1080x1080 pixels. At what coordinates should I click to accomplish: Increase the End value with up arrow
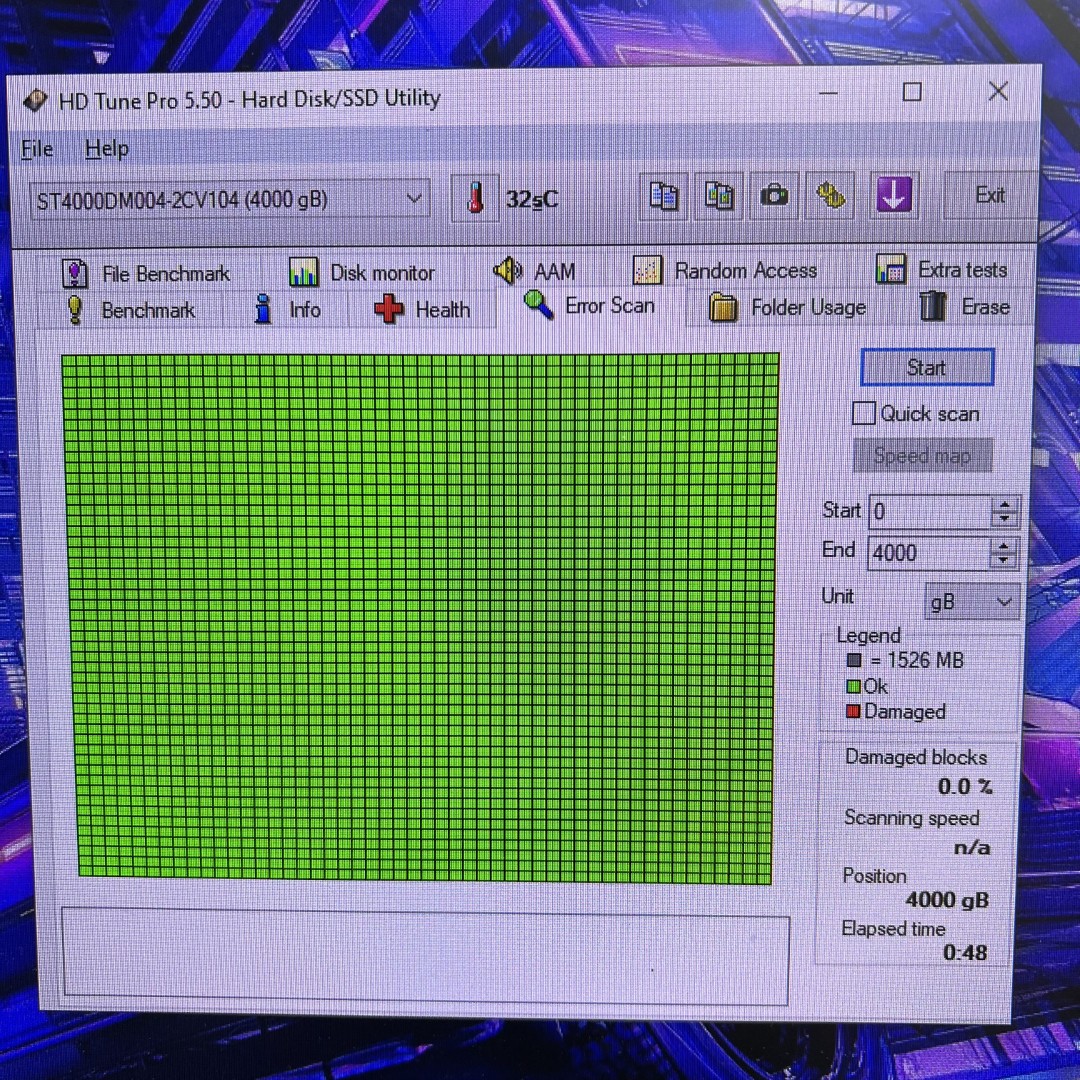click(1004, 545)
